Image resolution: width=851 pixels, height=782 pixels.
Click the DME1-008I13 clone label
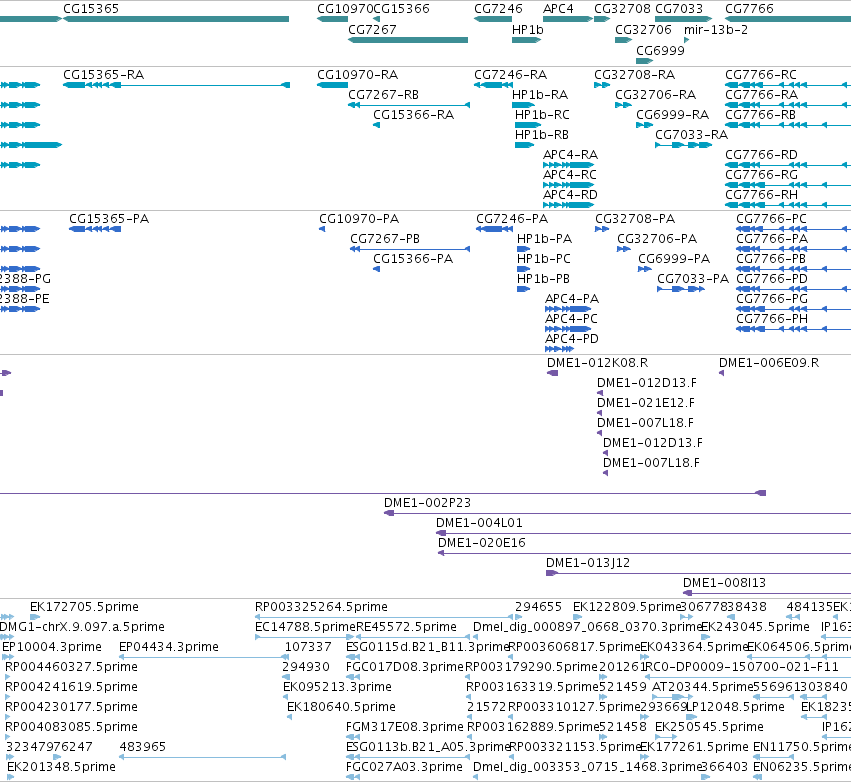(x=724, y=583)
